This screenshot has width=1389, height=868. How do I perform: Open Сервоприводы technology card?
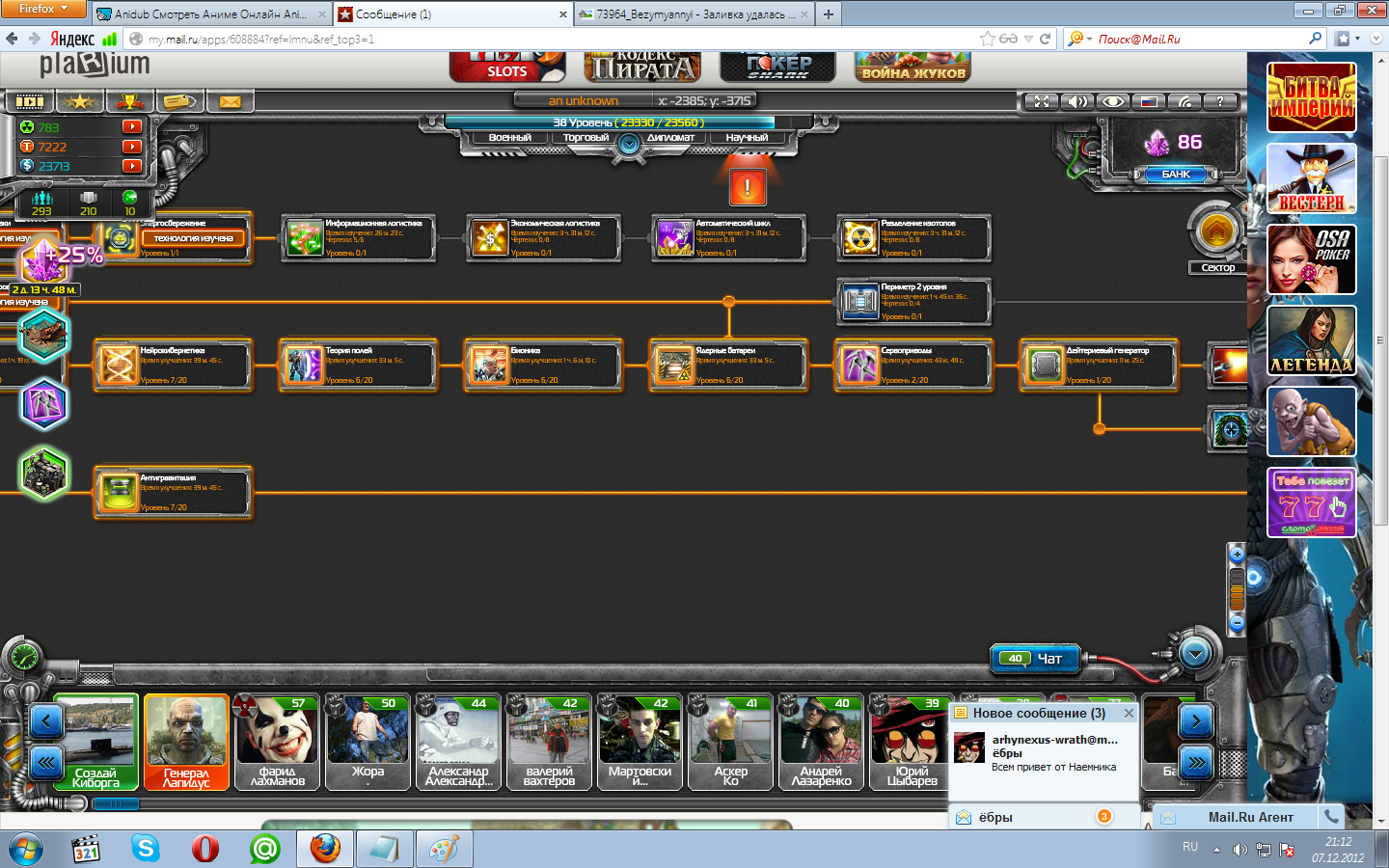(x=913, y=366)
